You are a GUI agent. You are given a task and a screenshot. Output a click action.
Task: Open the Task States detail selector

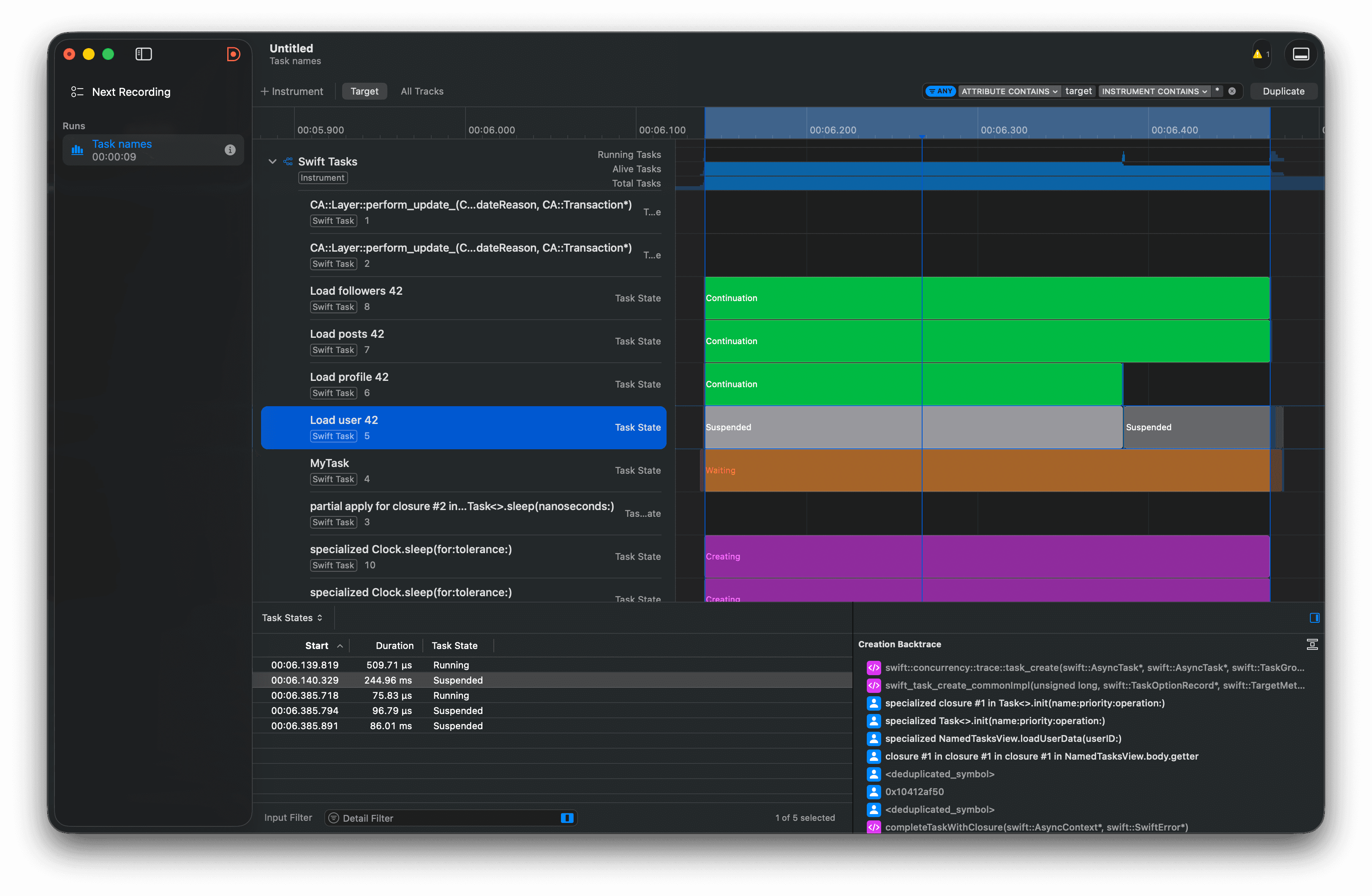(x=292, y=618)
